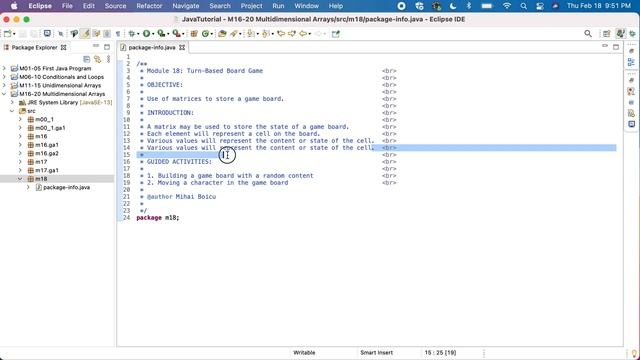Open the Debug configurations dropdown arrow
The width and height of the screenshot is (640, 360).
click(x=138, y=34)
